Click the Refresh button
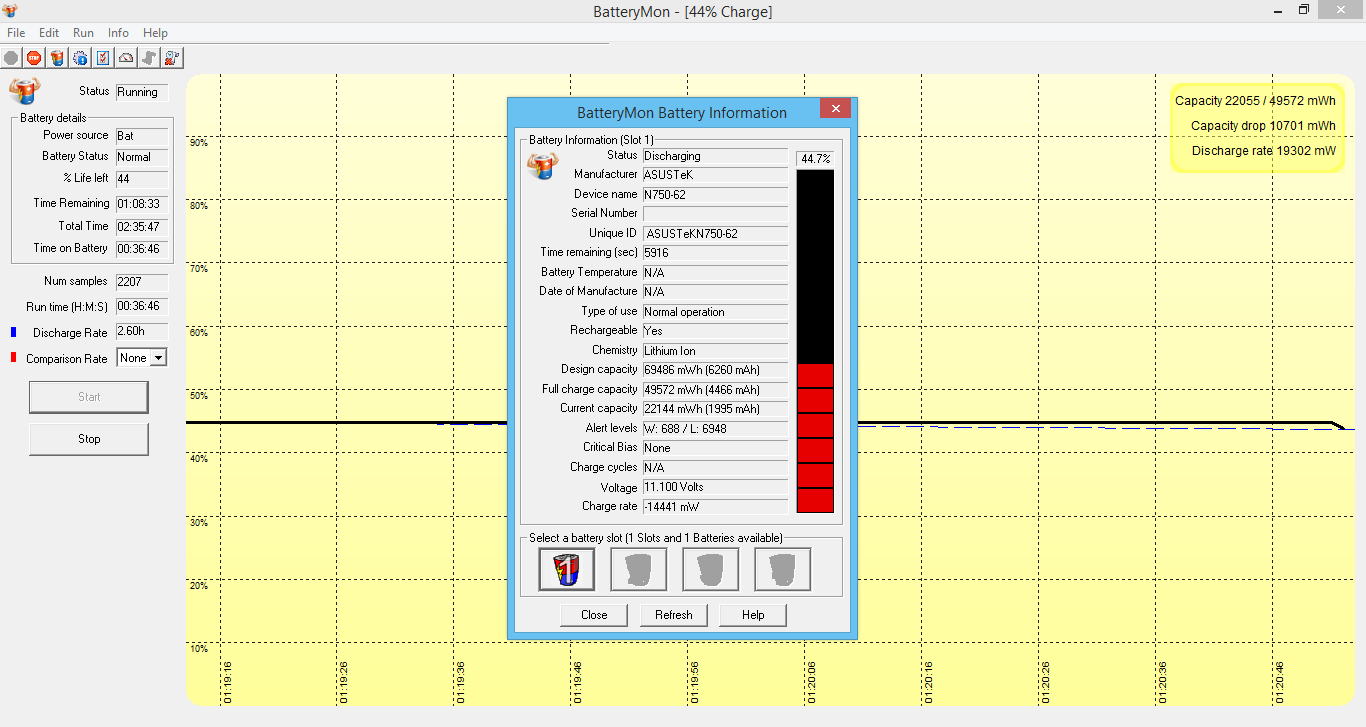 point(674,615)
